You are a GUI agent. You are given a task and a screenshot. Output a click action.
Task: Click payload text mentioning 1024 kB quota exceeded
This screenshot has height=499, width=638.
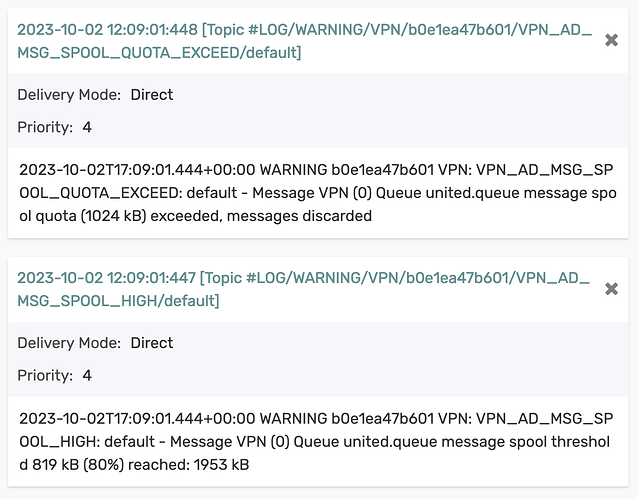click(196, 216)
